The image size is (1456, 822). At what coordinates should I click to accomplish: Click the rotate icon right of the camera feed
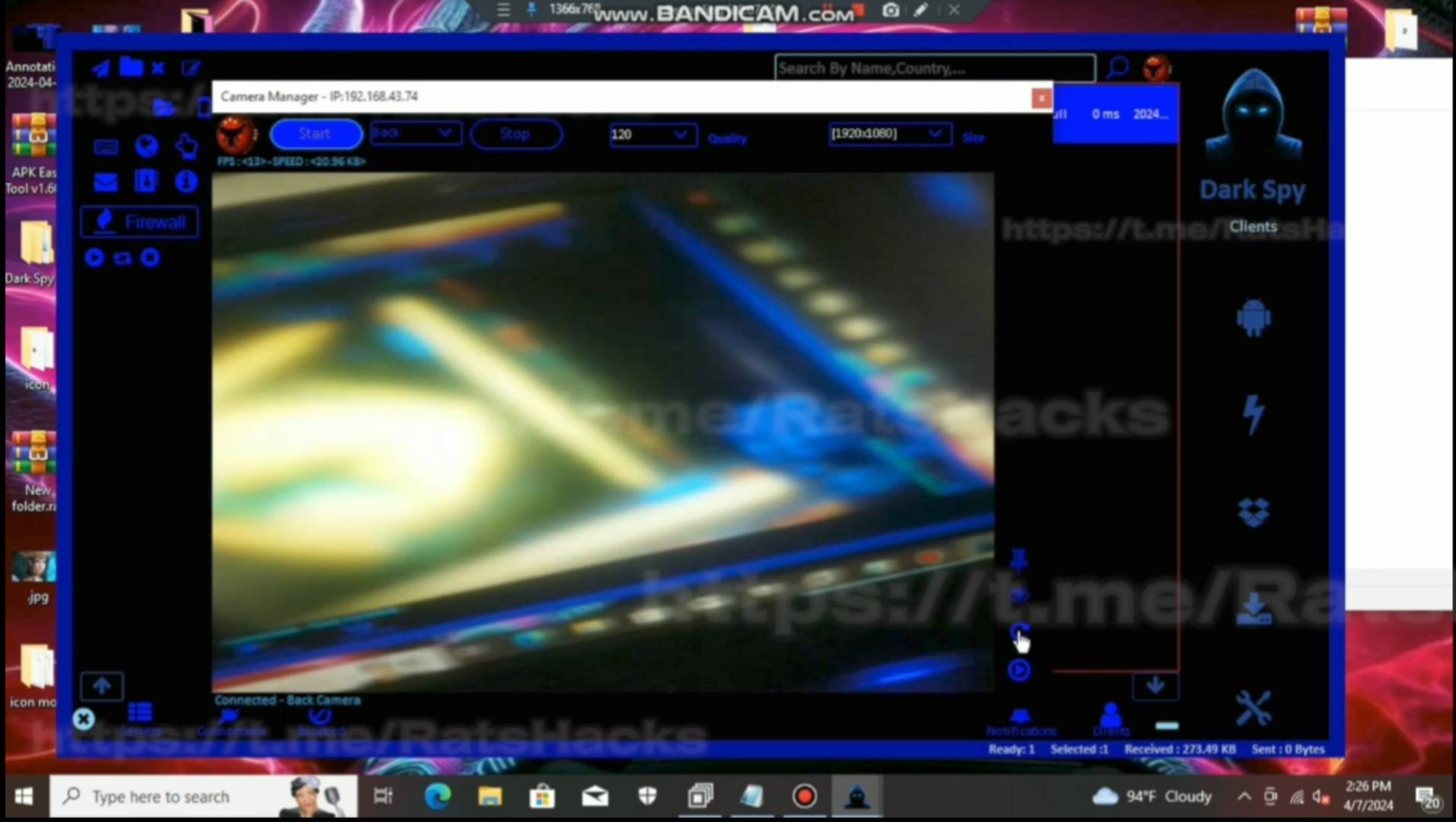tap(1019, 632)
